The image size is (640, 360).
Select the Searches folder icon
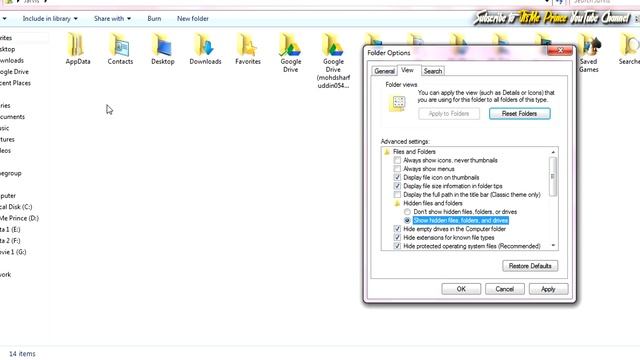click(630, 44)
